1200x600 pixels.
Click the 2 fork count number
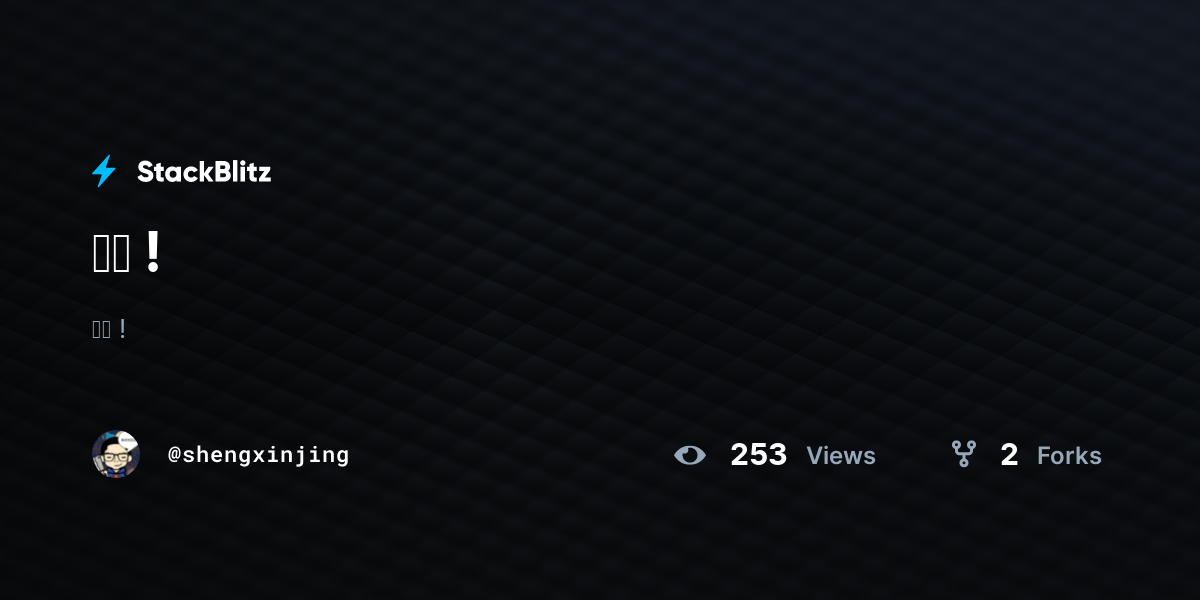click(1009, 456)
